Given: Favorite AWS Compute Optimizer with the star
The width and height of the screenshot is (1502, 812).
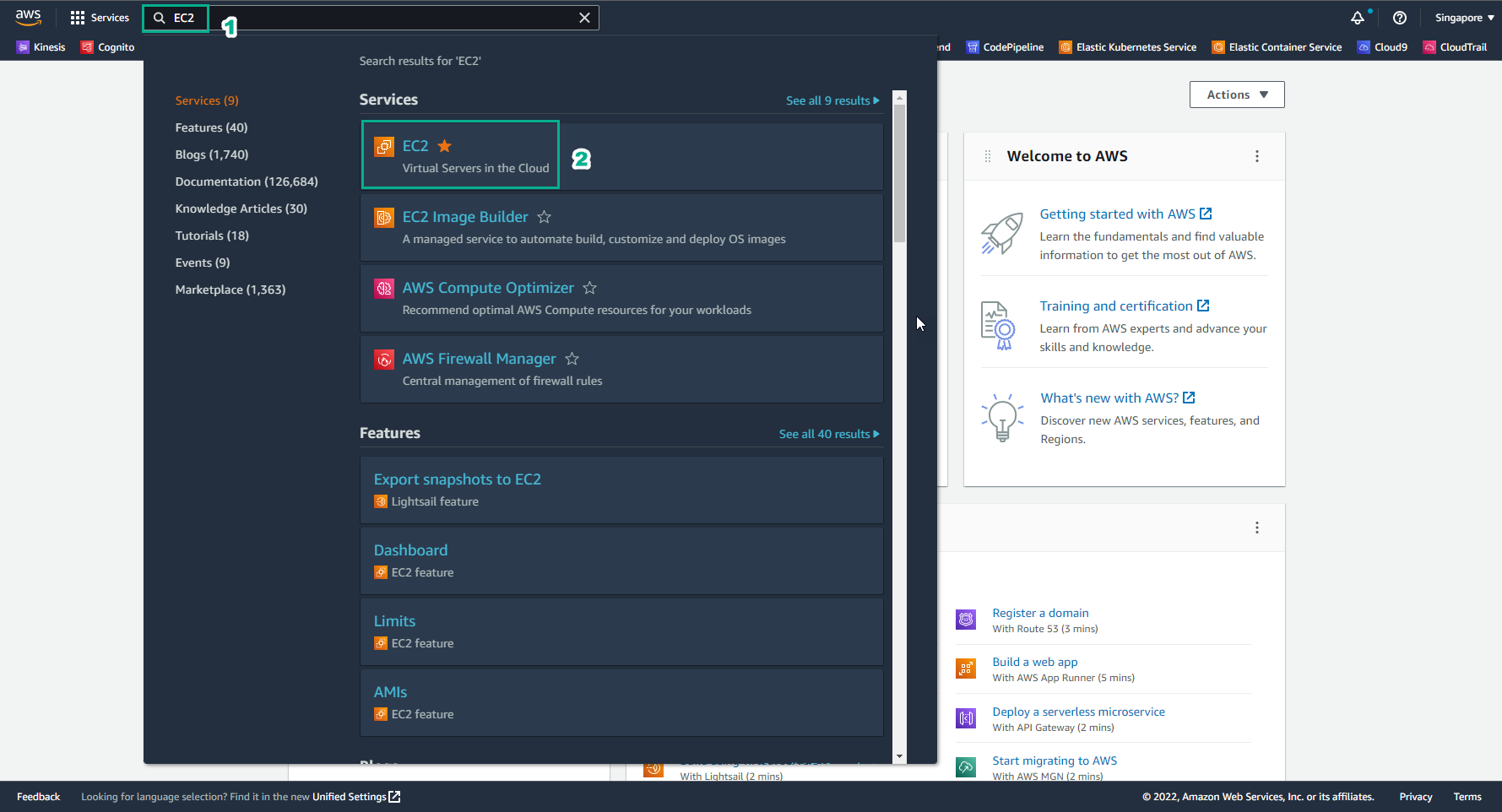Looking at the screenshot, I should click(590, 288).
